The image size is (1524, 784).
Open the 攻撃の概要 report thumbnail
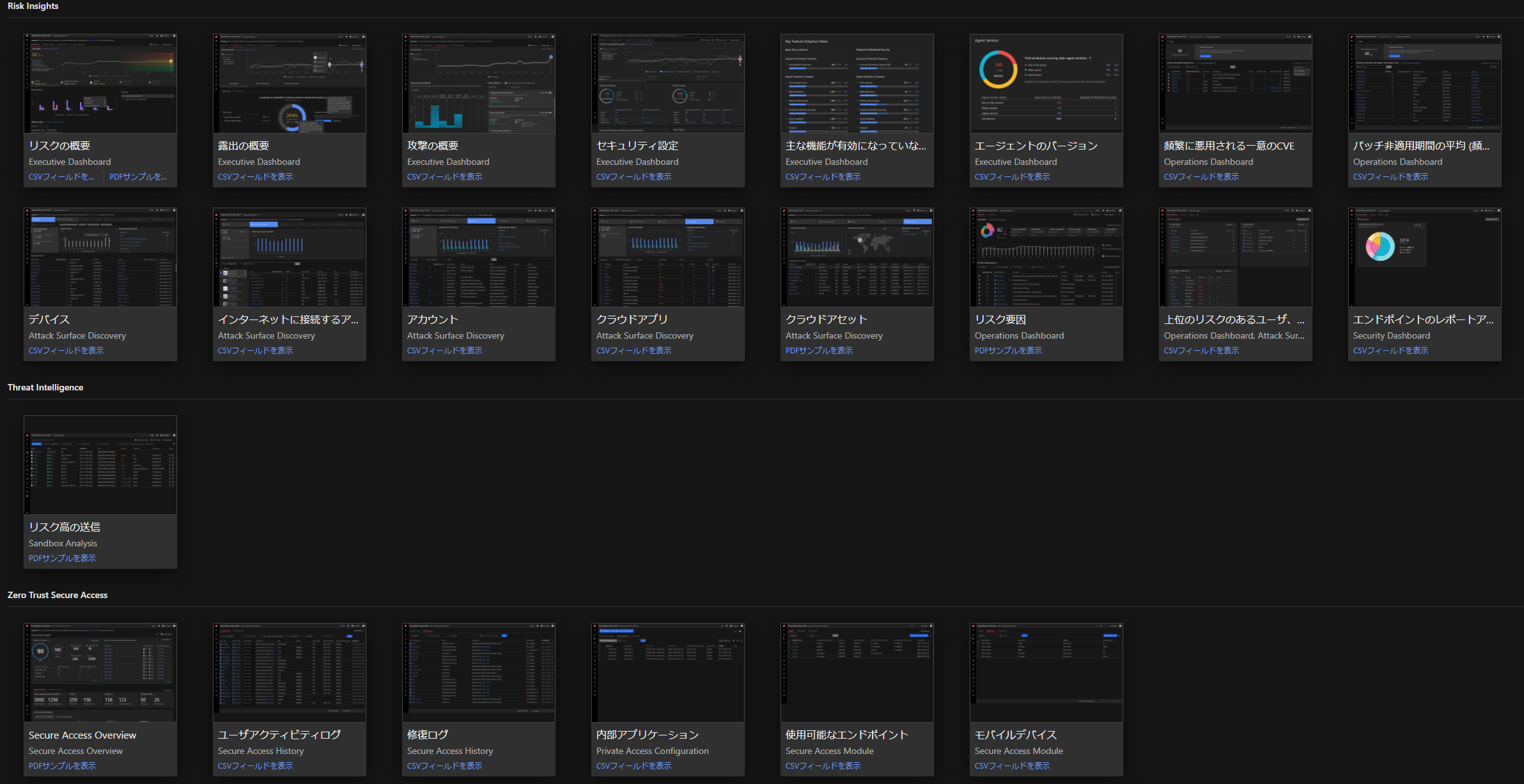tap(478, 84)
